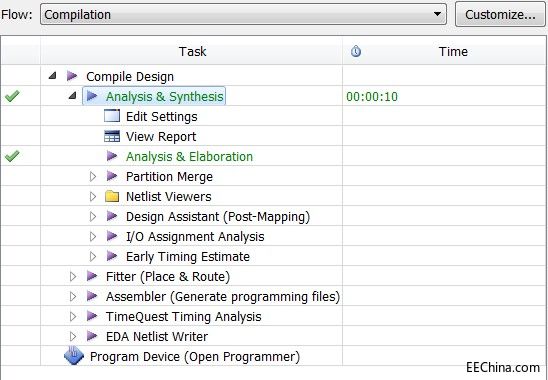Click the View Report table icon

(x=112, y=136)
